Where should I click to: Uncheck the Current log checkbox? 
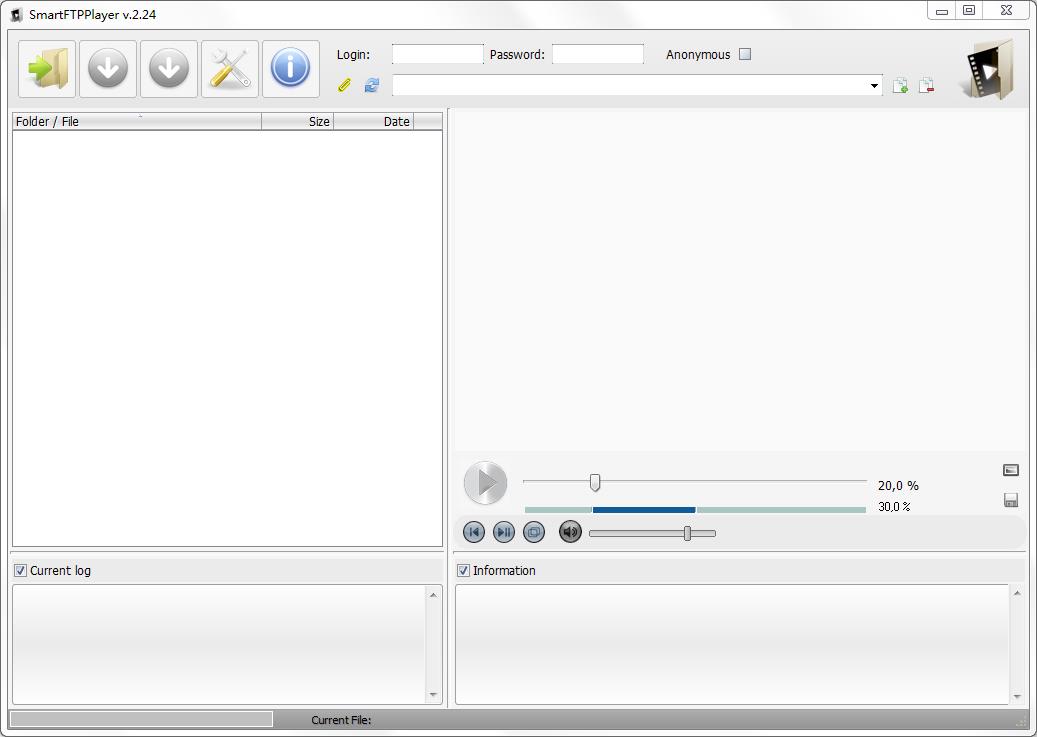(20, 571)
